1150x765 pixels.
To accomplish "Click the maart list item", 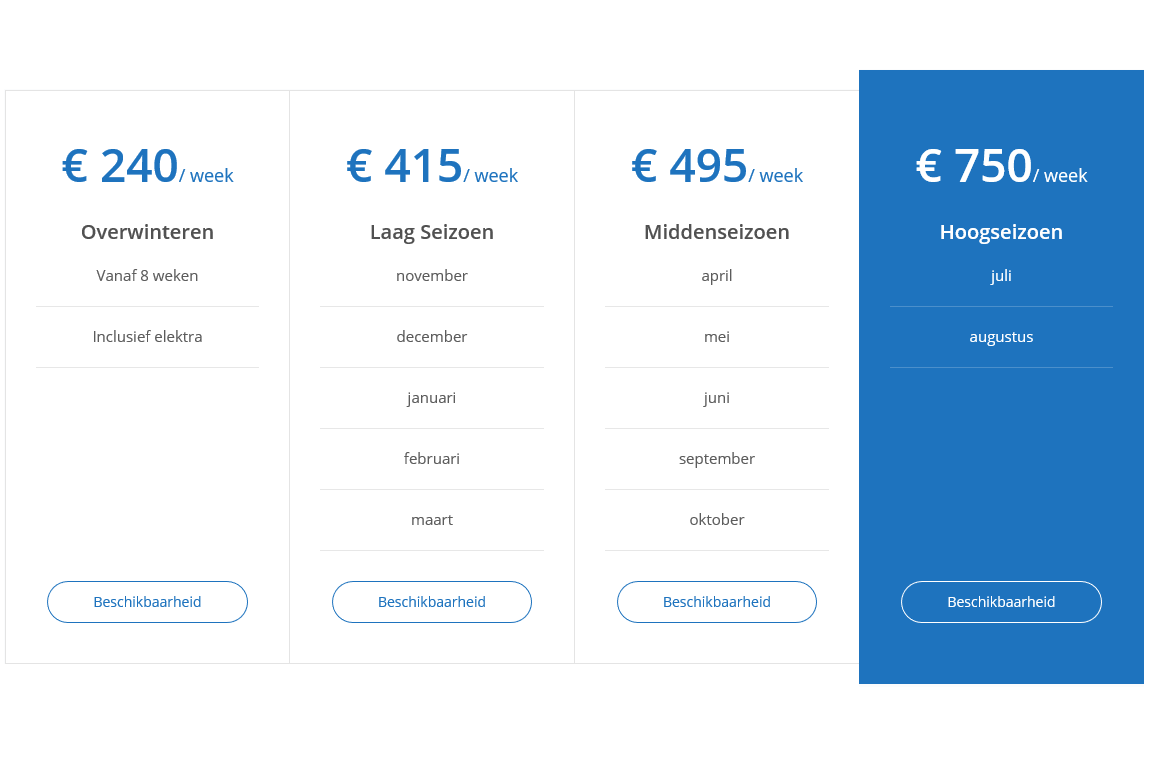I will 432,519.
